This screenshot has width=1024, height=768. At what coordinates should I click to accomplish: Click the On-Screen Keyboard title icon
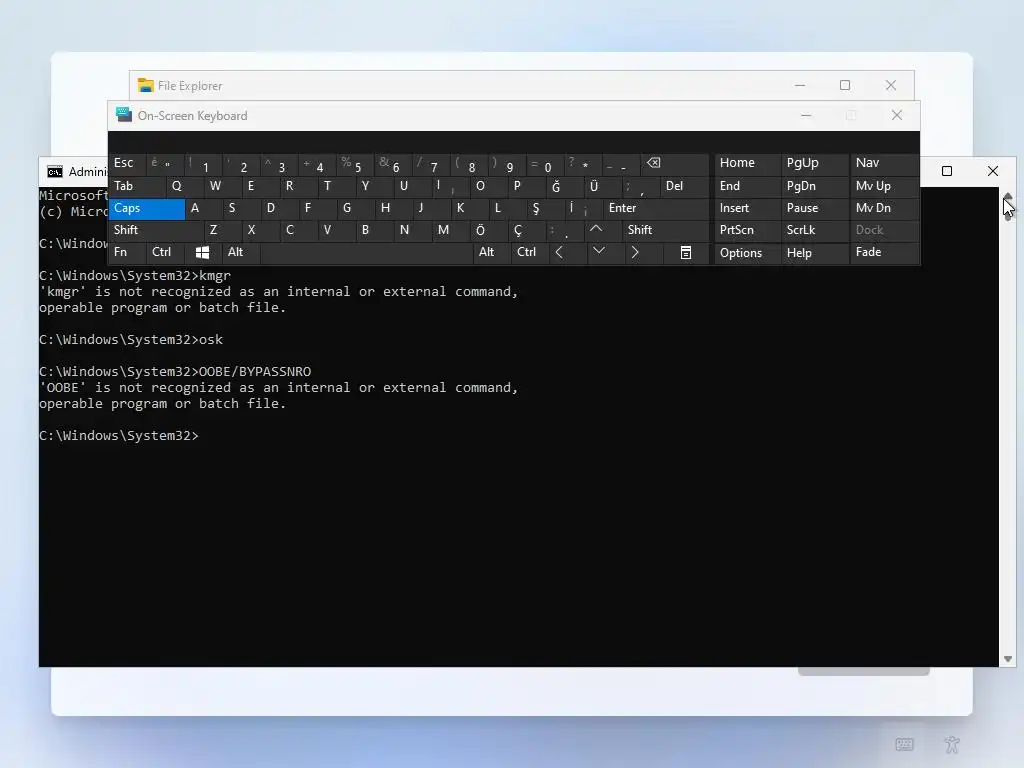pos(123,115)
